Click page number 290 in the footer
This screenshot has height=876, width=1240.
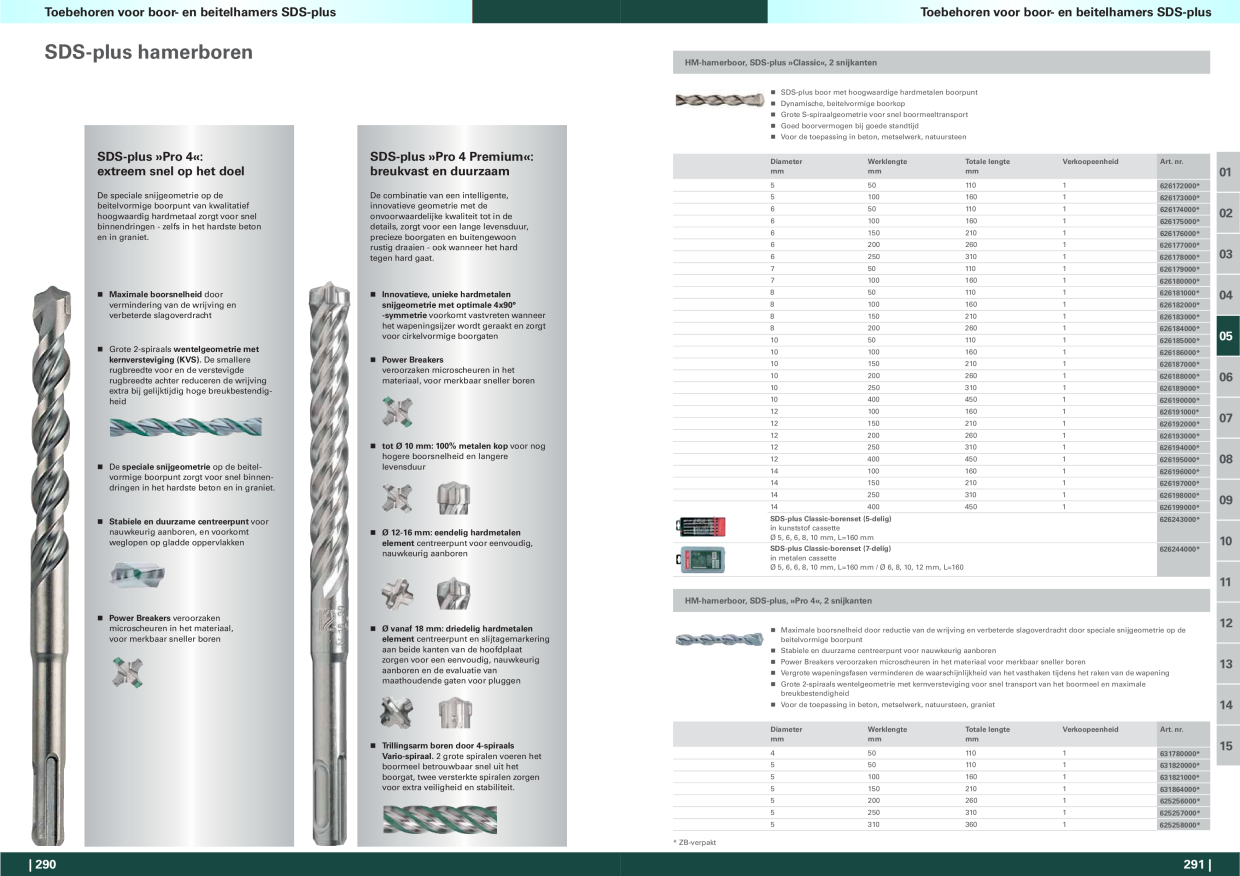43,865
